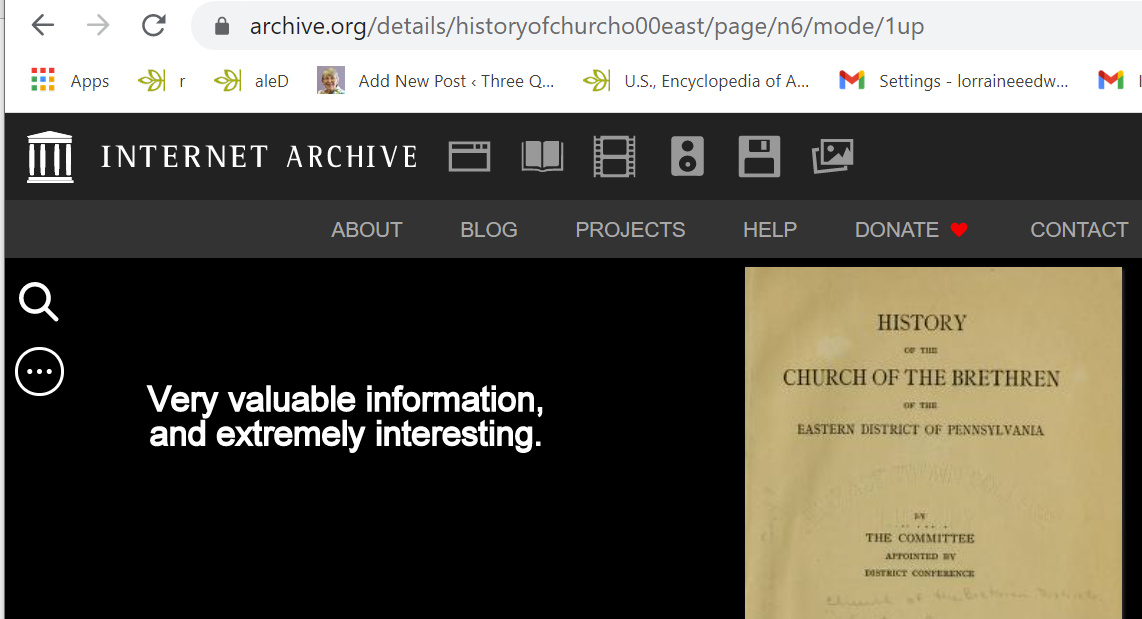Click the DONATE link with heart
The image size is (1142, 619).
coord(911,230)
